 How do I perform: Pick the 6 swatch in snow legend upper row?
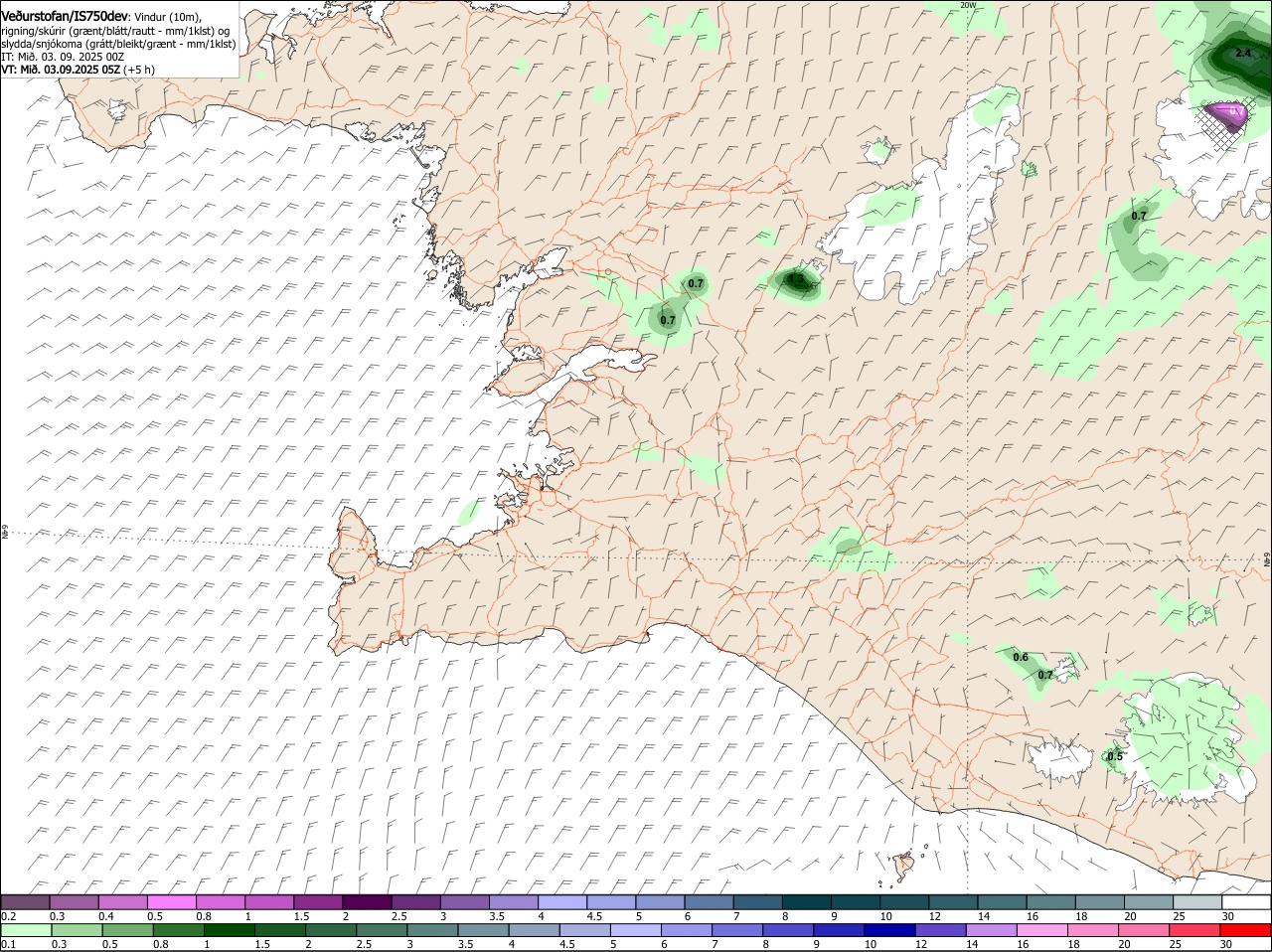click(709, 901)
